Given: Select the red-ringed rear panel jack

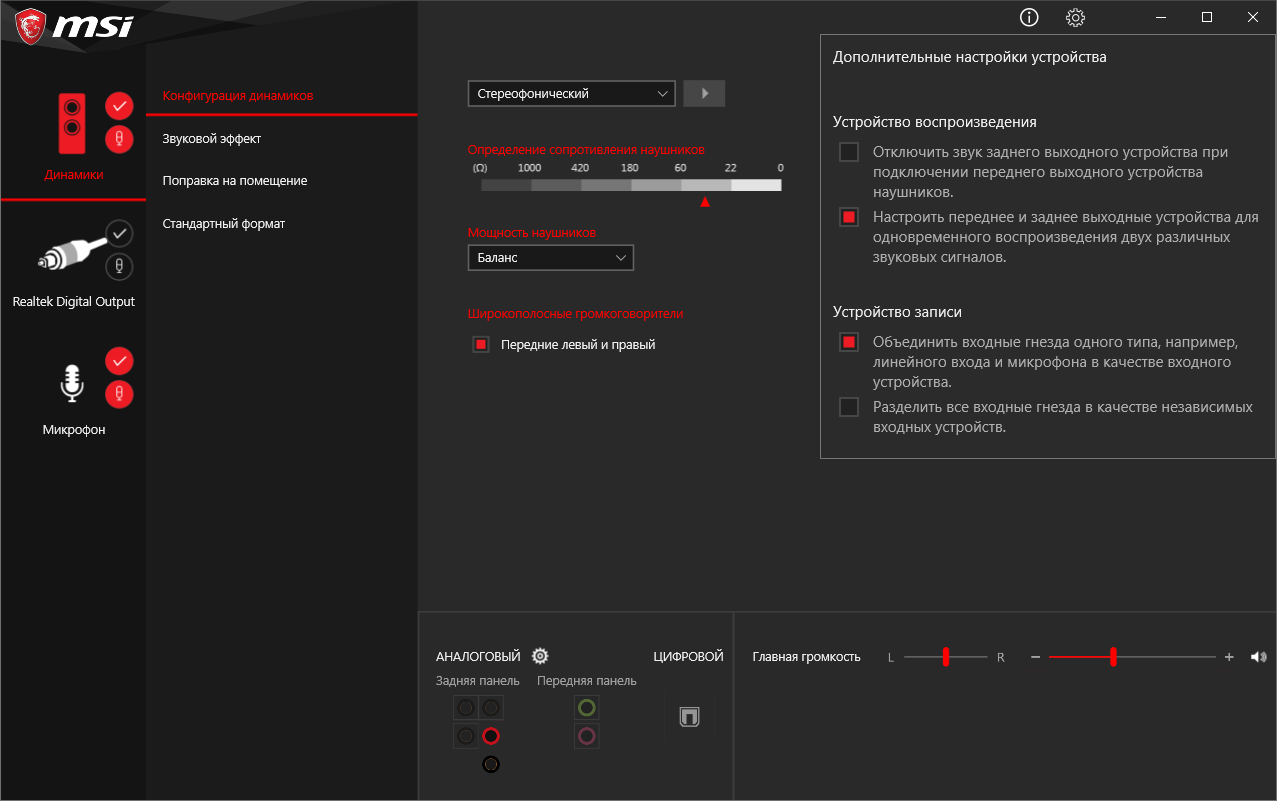Looking at the screenshot, I should click(x=490, y=736).
